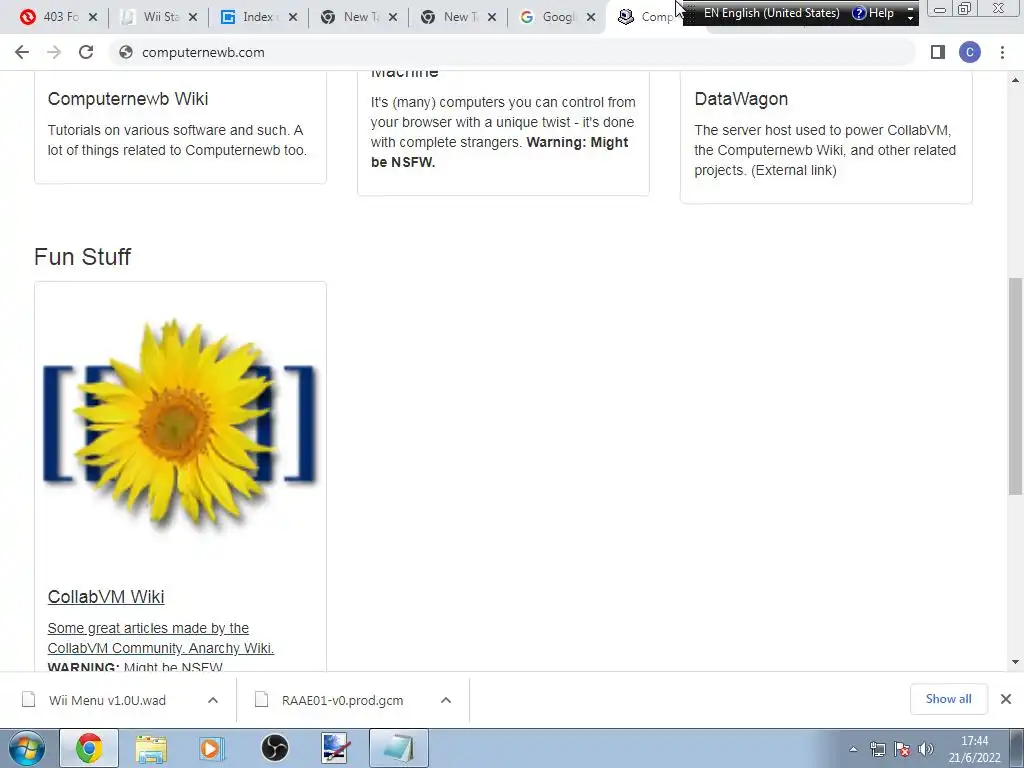Show hidden system tray icons

pos(853,749)
